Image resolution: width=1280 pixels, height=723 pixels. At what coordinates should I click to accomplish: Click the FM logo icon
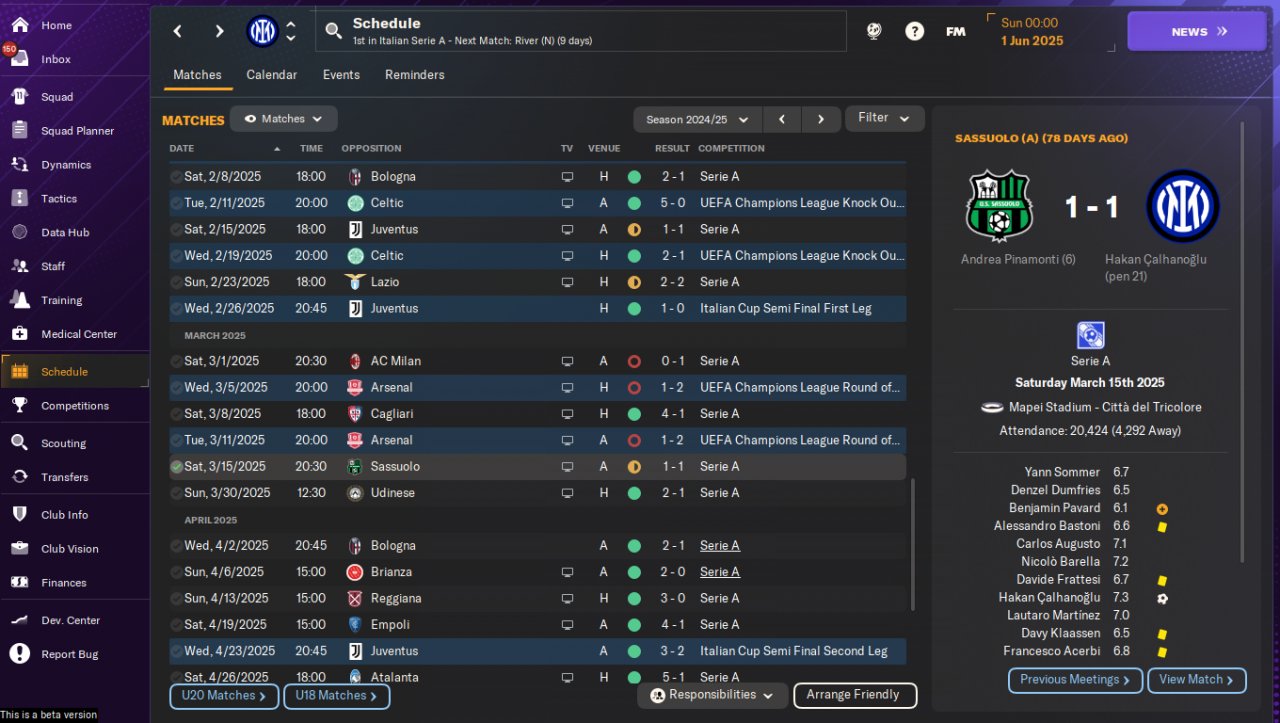click(955, 31)
